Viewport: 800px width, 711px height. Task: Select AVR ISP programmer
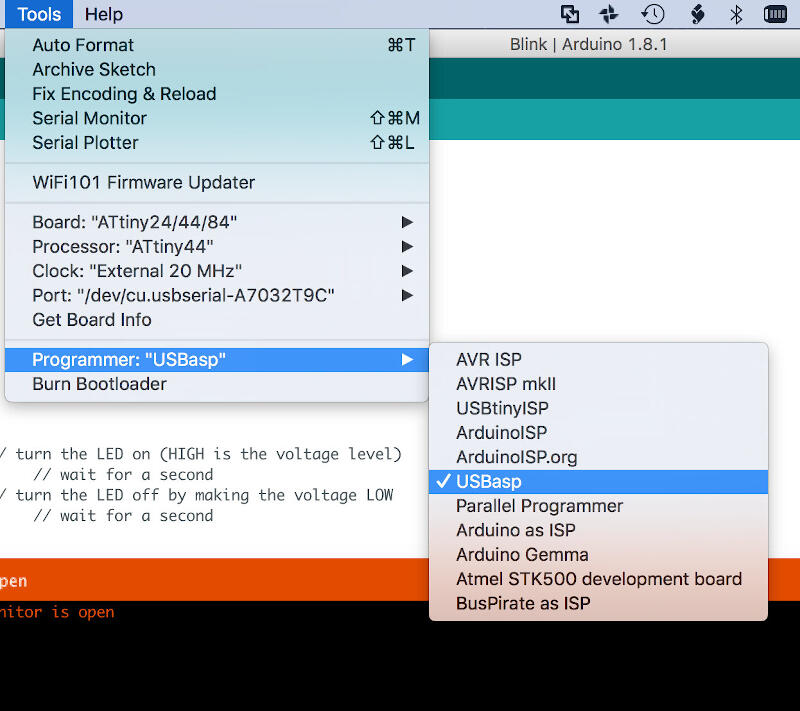(x=598, y=360)
